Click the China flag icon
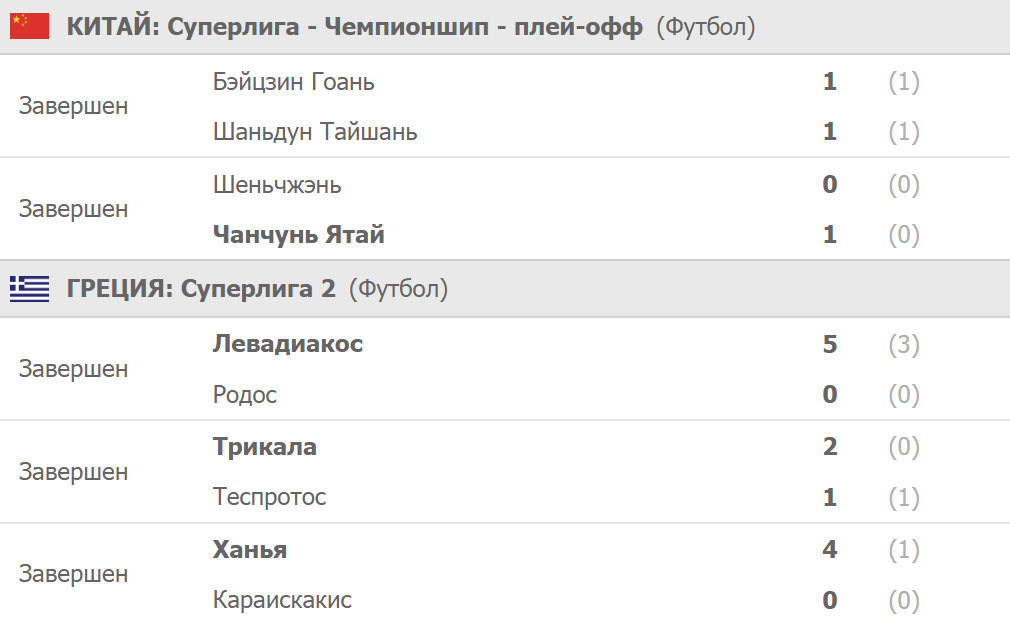This screenshot has width=1010, height=624. tap(29, 27)
